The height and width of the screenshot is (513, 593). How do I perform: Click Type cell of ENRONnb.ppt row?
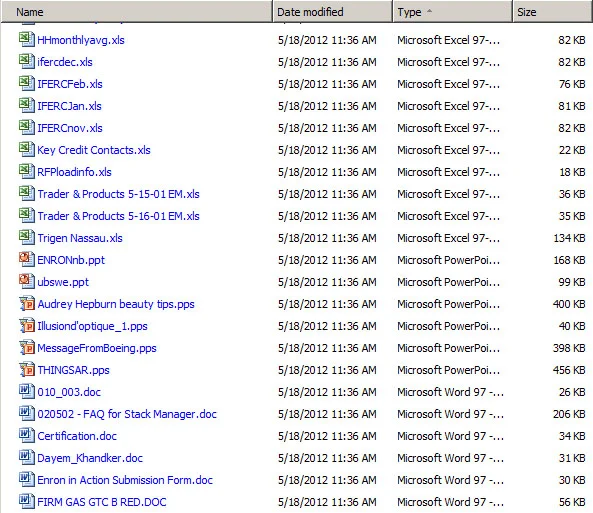449,260
